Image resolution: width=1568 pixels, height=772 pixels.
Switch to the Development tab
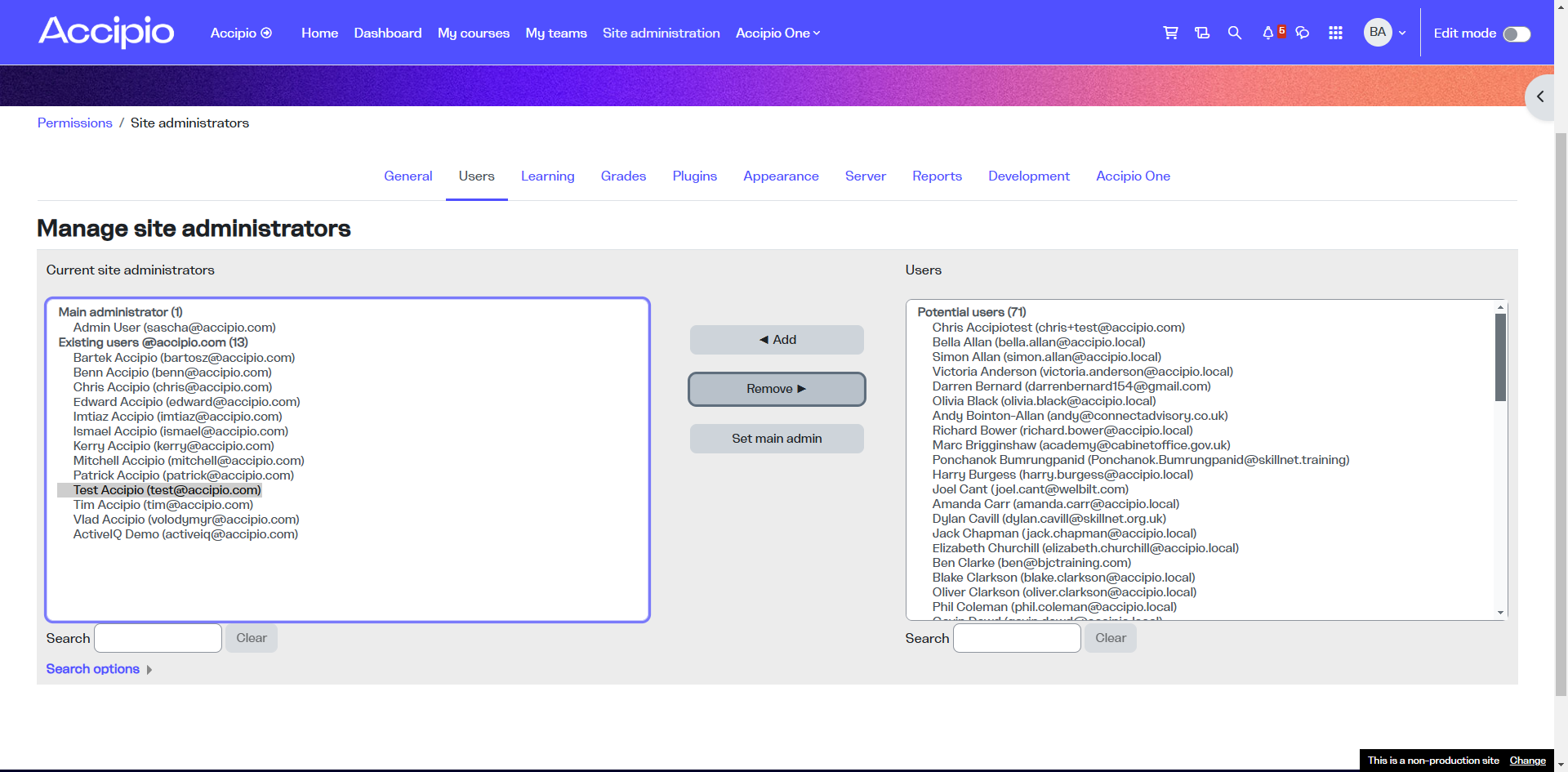1029,176
